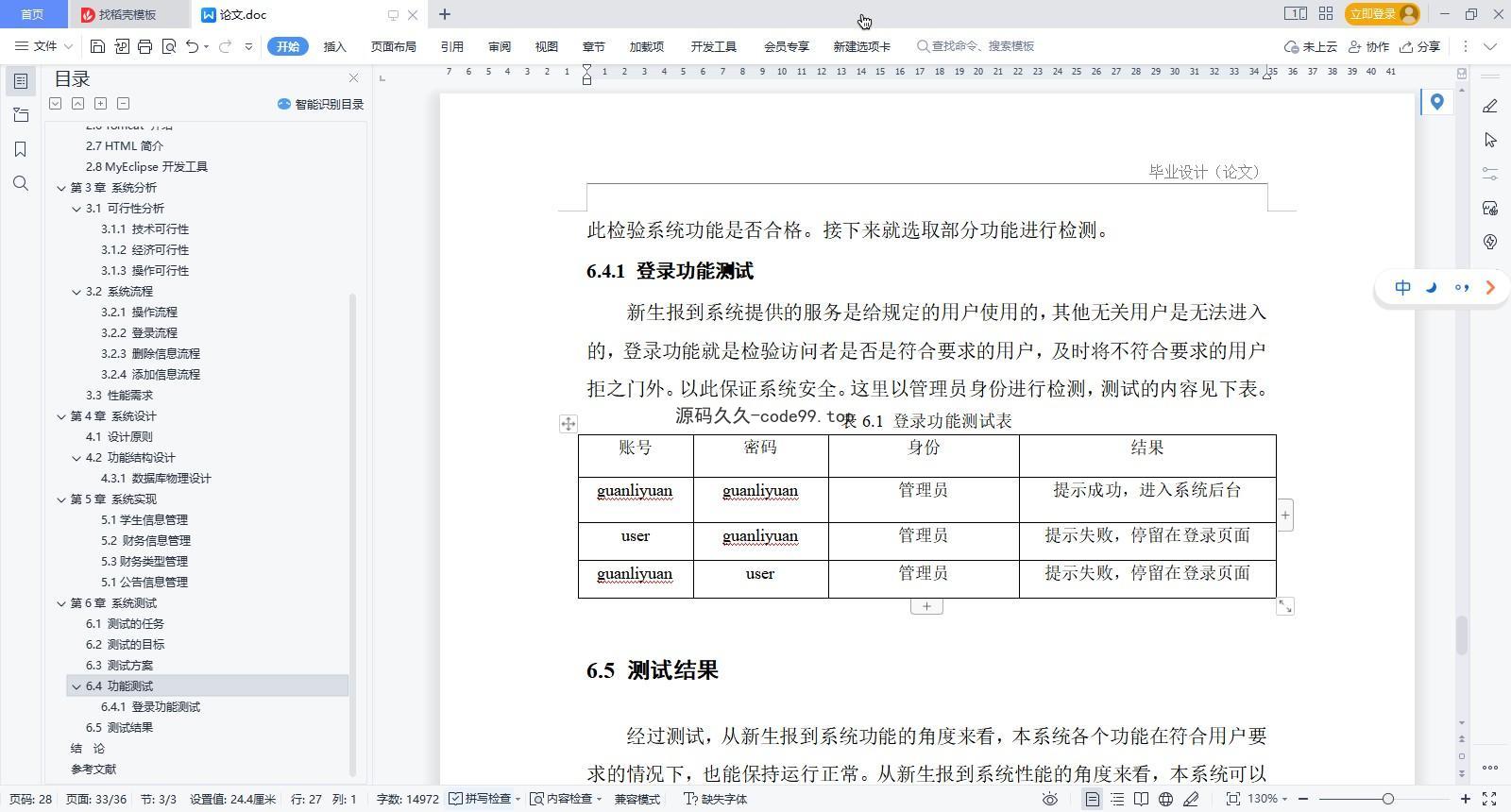This screenshot has width=1511, height=812.
Task: Open the search icon in left sidebar
Action: point(21,183)
